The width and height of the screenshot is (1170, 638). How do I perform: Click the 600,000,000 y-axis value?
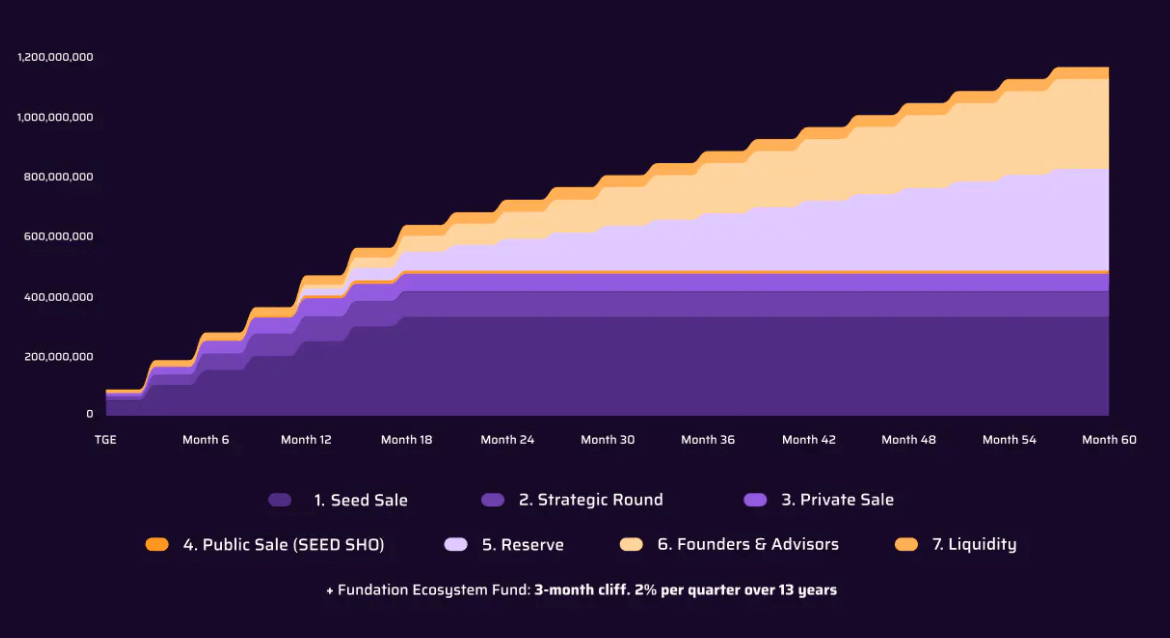pos(58,237)
